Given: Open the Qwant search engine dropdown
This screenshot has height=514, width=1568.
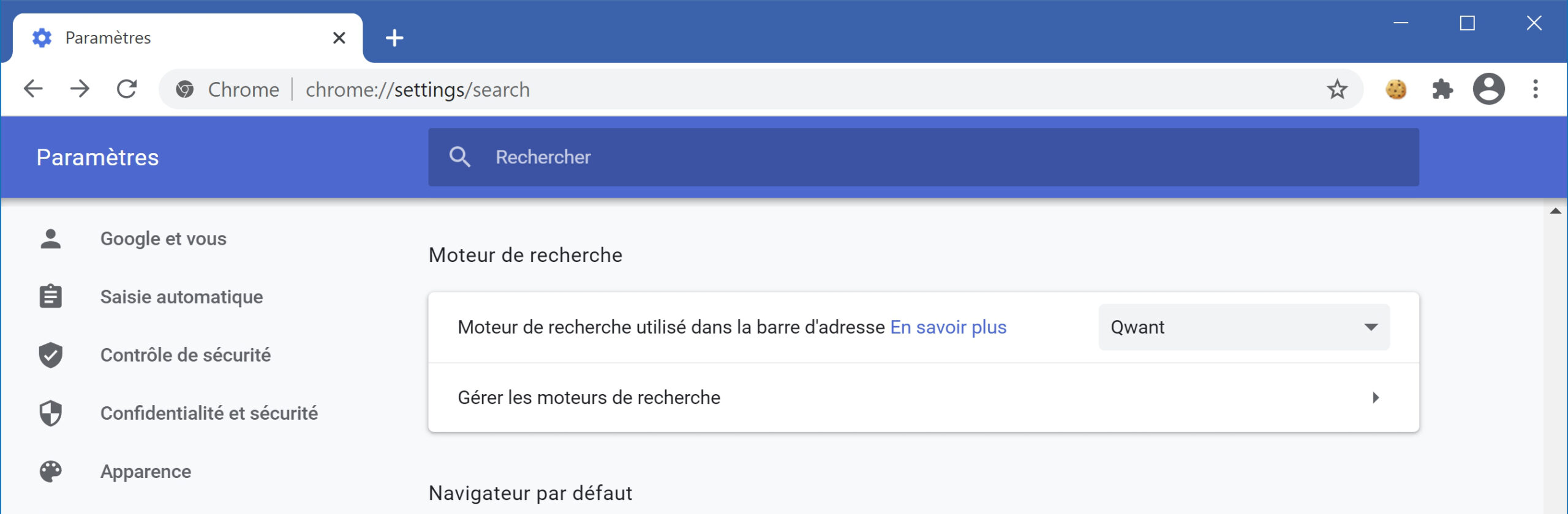Looking at the screenshot, I should click(x=1244, y=327).
